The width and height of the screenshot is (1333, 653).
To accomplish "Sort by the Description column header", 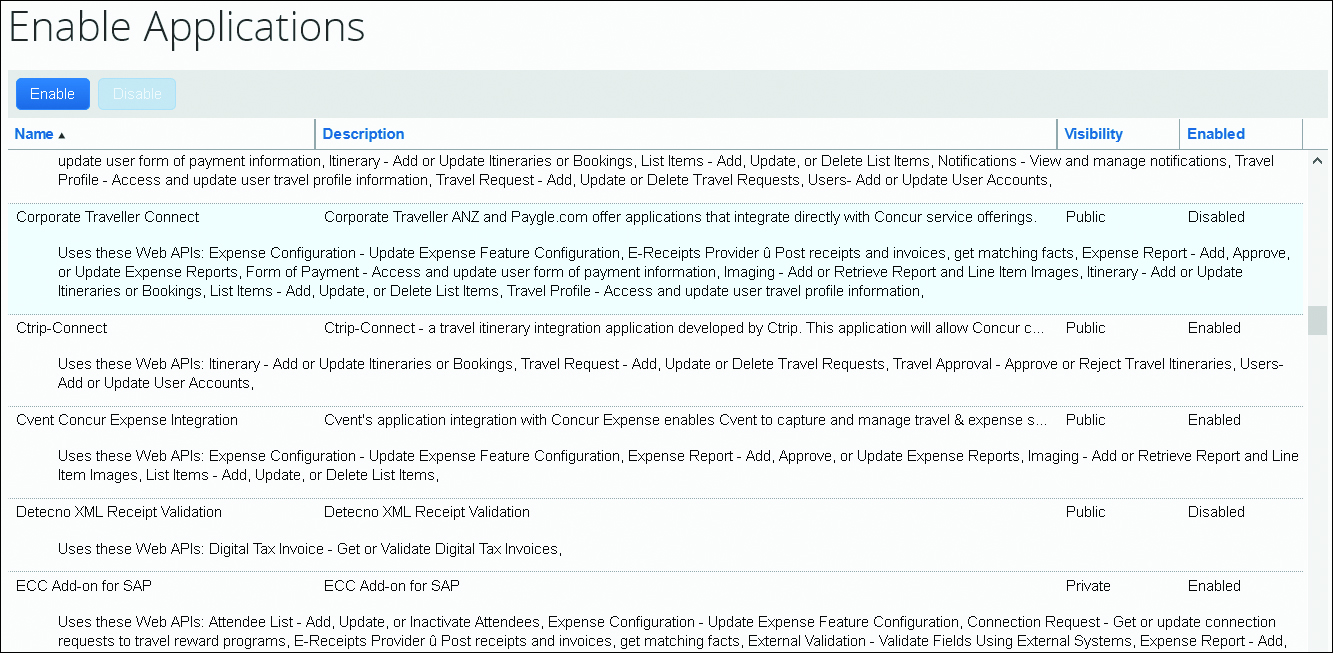I will click(x=363, y=134).
